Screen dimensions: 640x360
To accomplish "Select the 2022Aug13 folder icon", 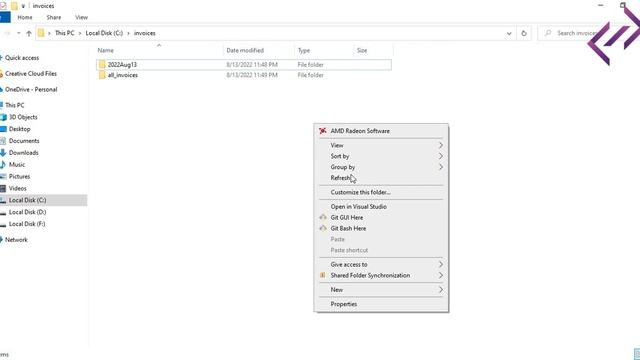I will [102, 64].
